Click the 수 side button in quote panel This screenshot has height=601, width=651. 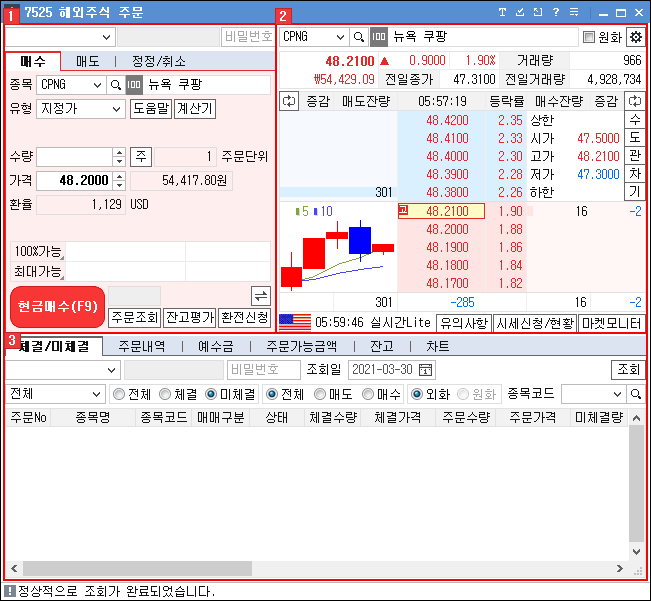point(635,120)
